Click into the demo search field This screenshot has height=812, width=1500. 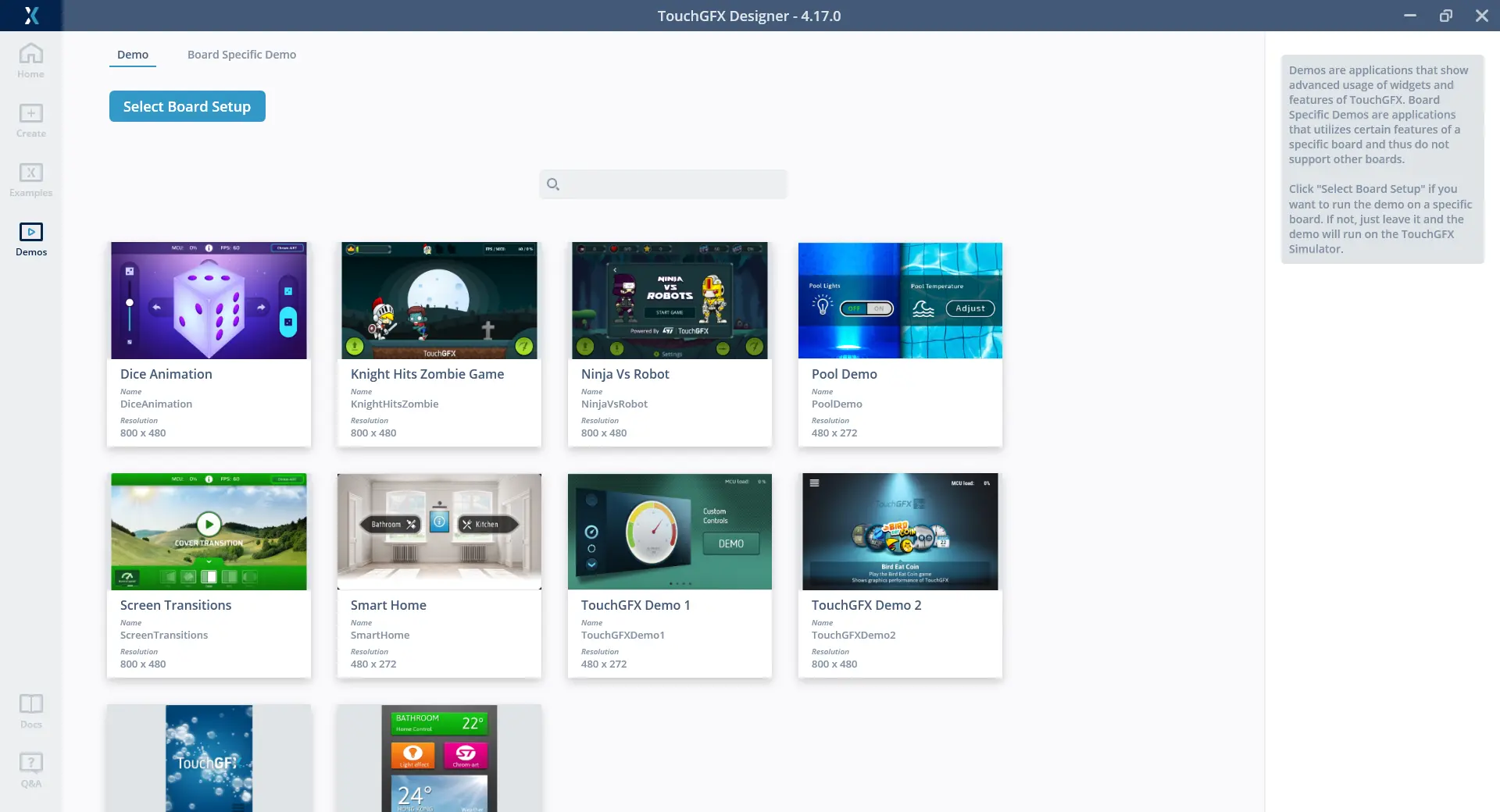pyautogui.click(x=672, y=184)
